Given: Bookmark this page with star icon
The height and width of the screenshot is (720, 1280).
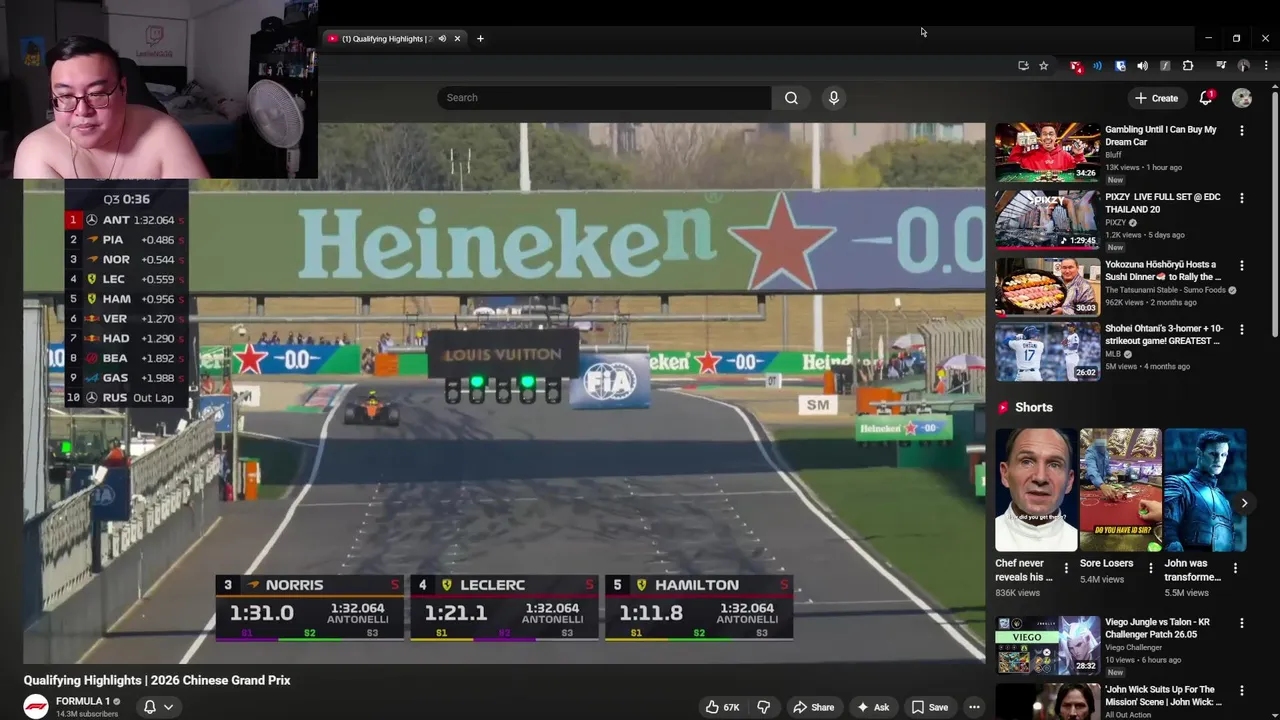Looking at the screenshot, I should coord(1044,66).
